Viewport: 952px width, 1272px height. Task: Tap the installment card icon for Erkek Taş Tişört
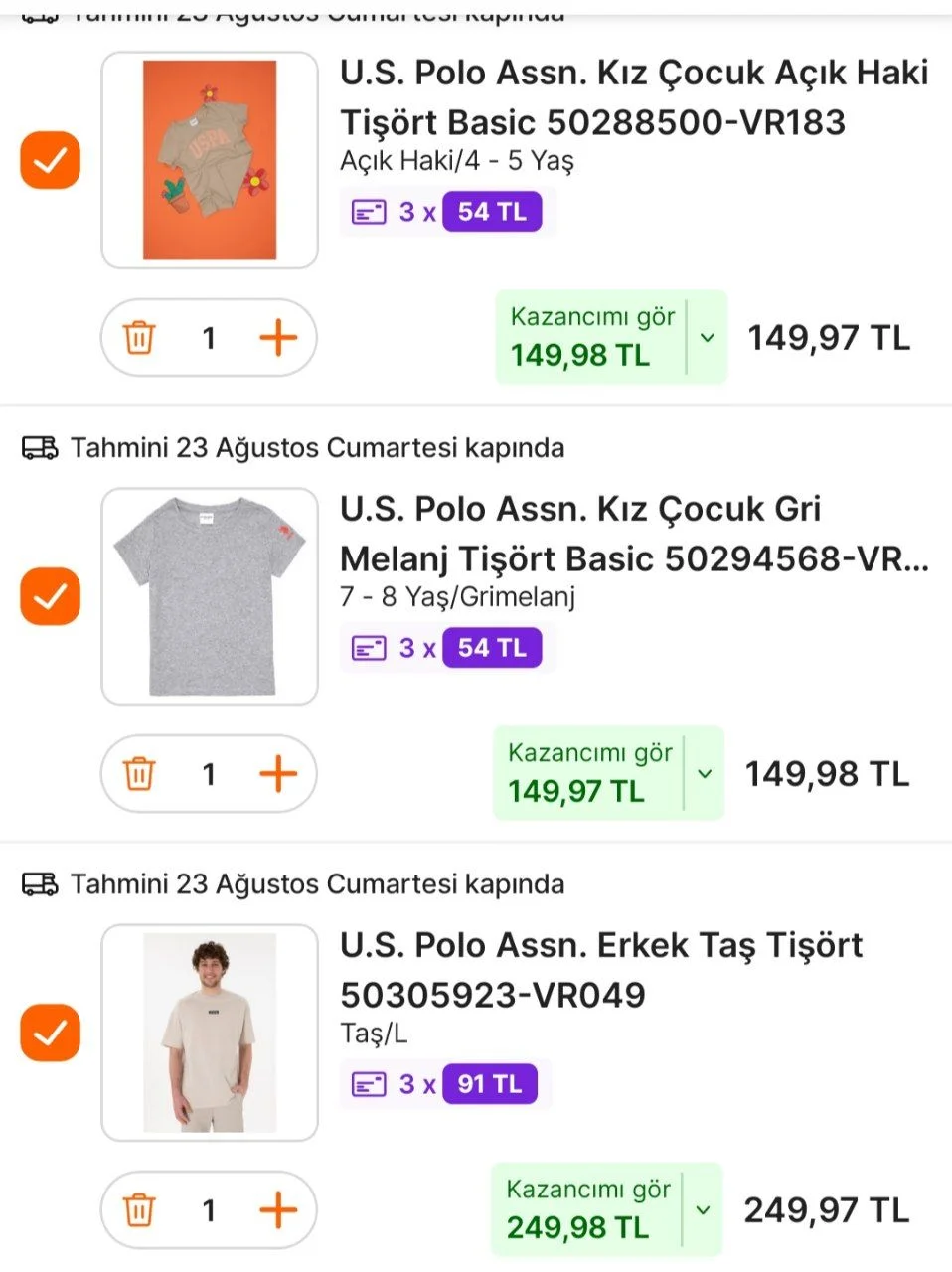(x=369, y=1084)
